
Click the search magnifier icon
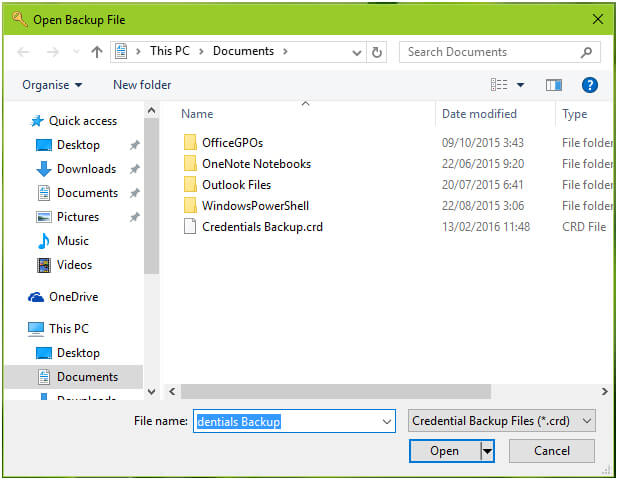coord(586,52)
